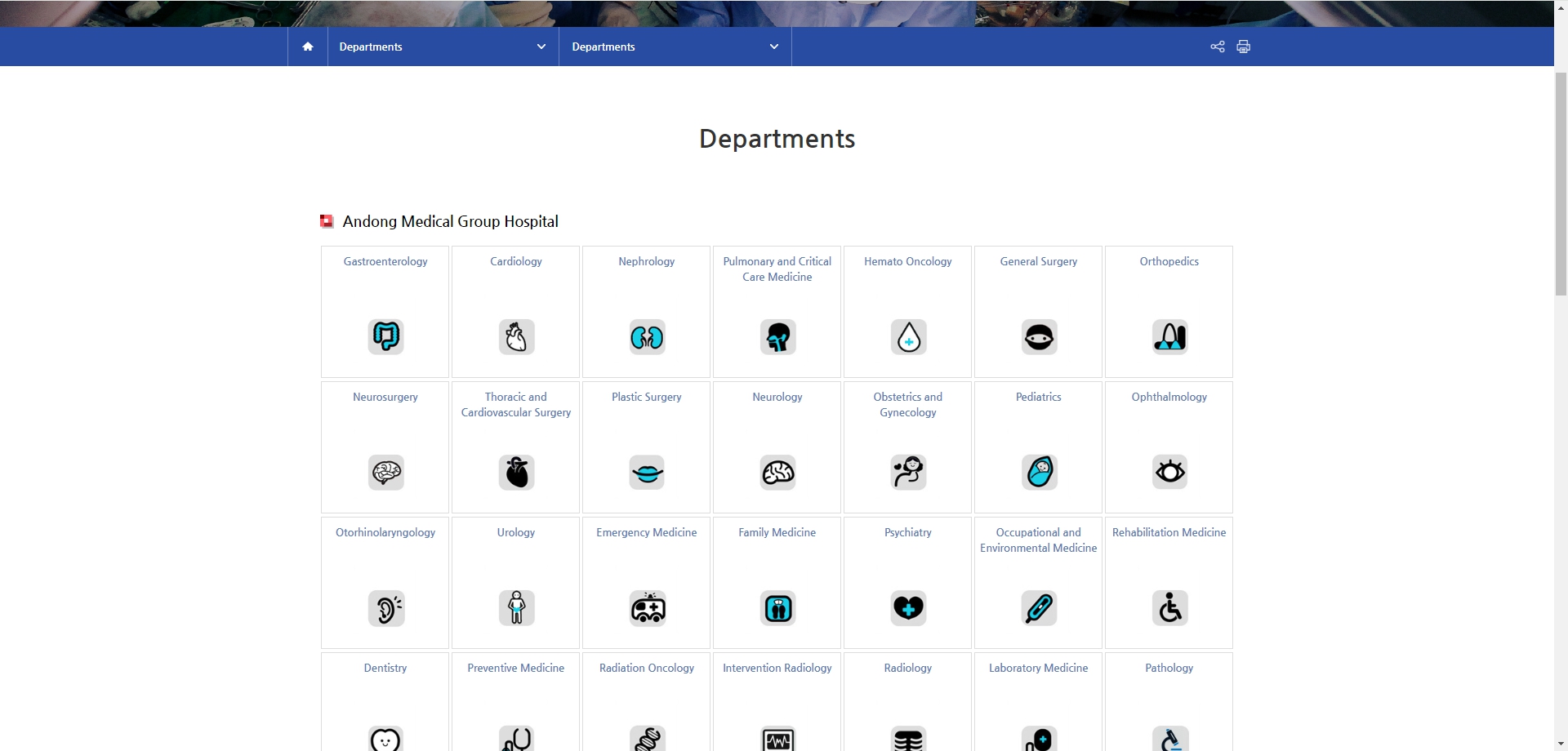Viewport: 1568px width, 751px height.
Task: Open the Gastroenterology intestine icon
Action: (385, 336)
